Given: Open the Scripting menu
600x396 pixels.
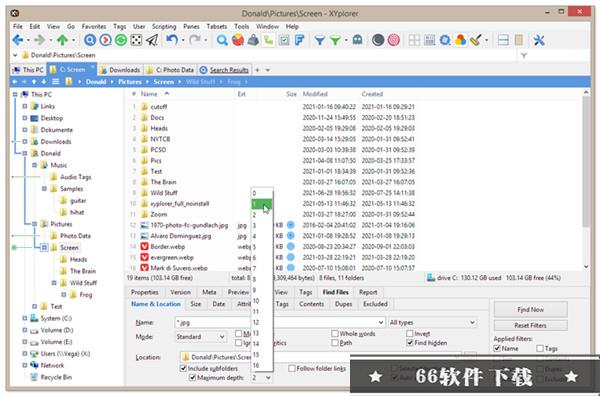Looking at the screenshot, I should coord(164,26).
